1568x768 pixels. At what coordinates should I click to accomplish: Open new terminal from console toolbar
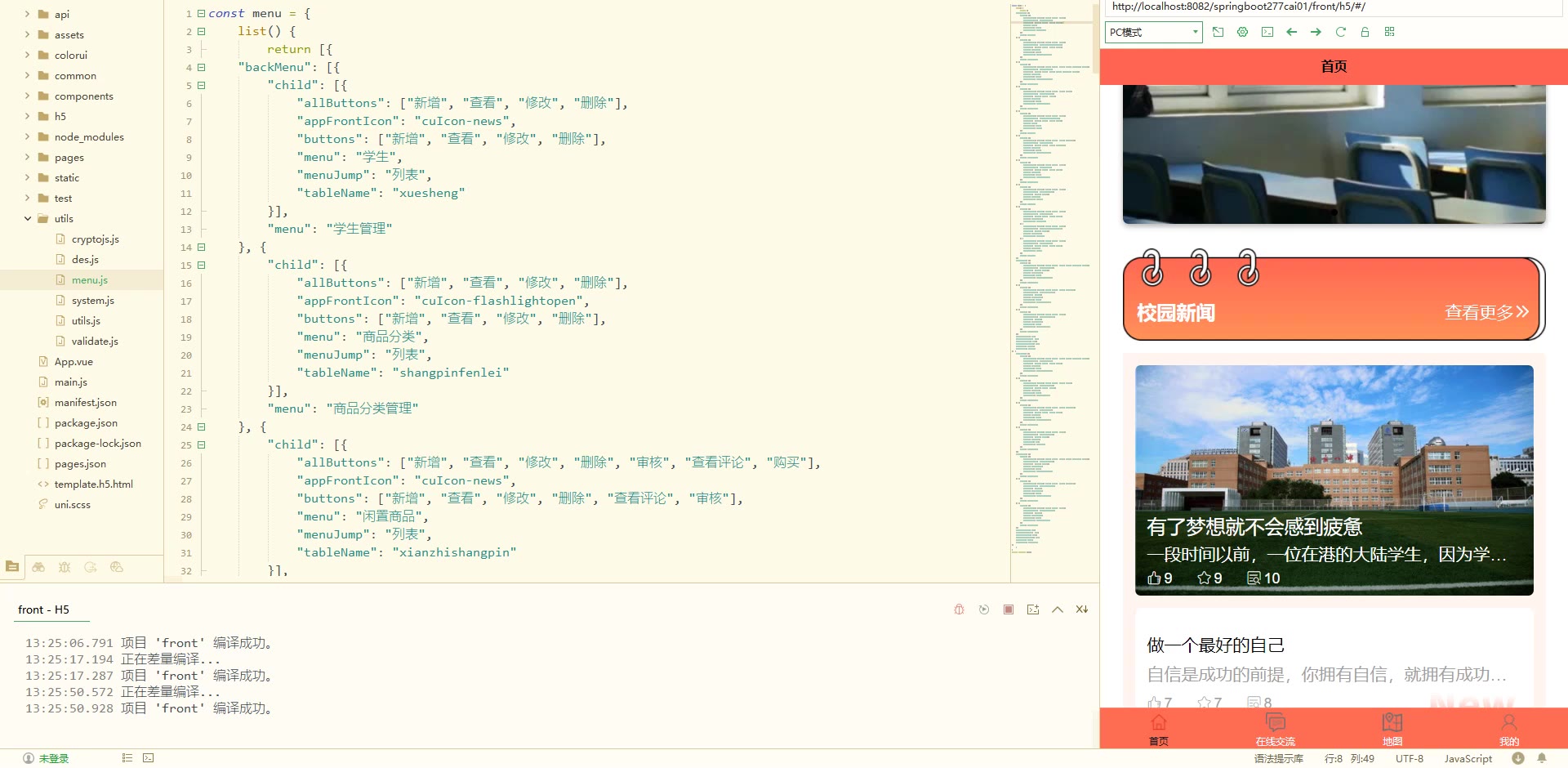[x=1032, y=609]
